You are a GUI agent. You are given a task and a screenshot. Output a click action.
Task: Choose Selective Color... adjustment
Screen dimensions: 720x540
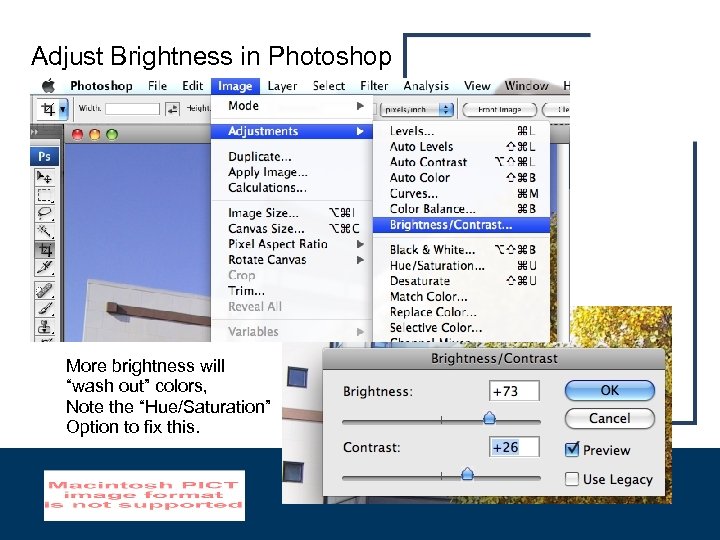coord(461,328)
